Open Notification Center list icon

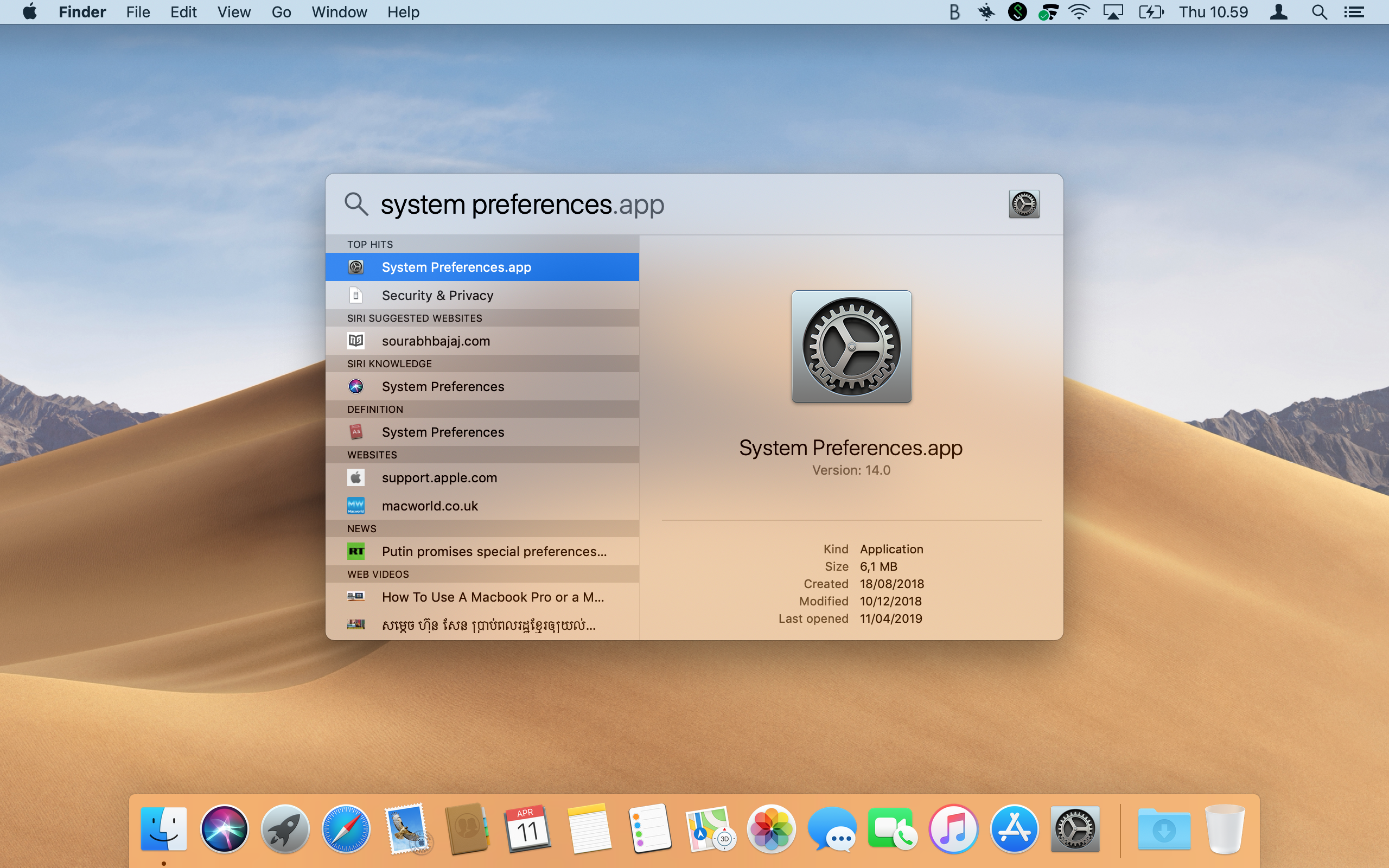click(1355, 12)
